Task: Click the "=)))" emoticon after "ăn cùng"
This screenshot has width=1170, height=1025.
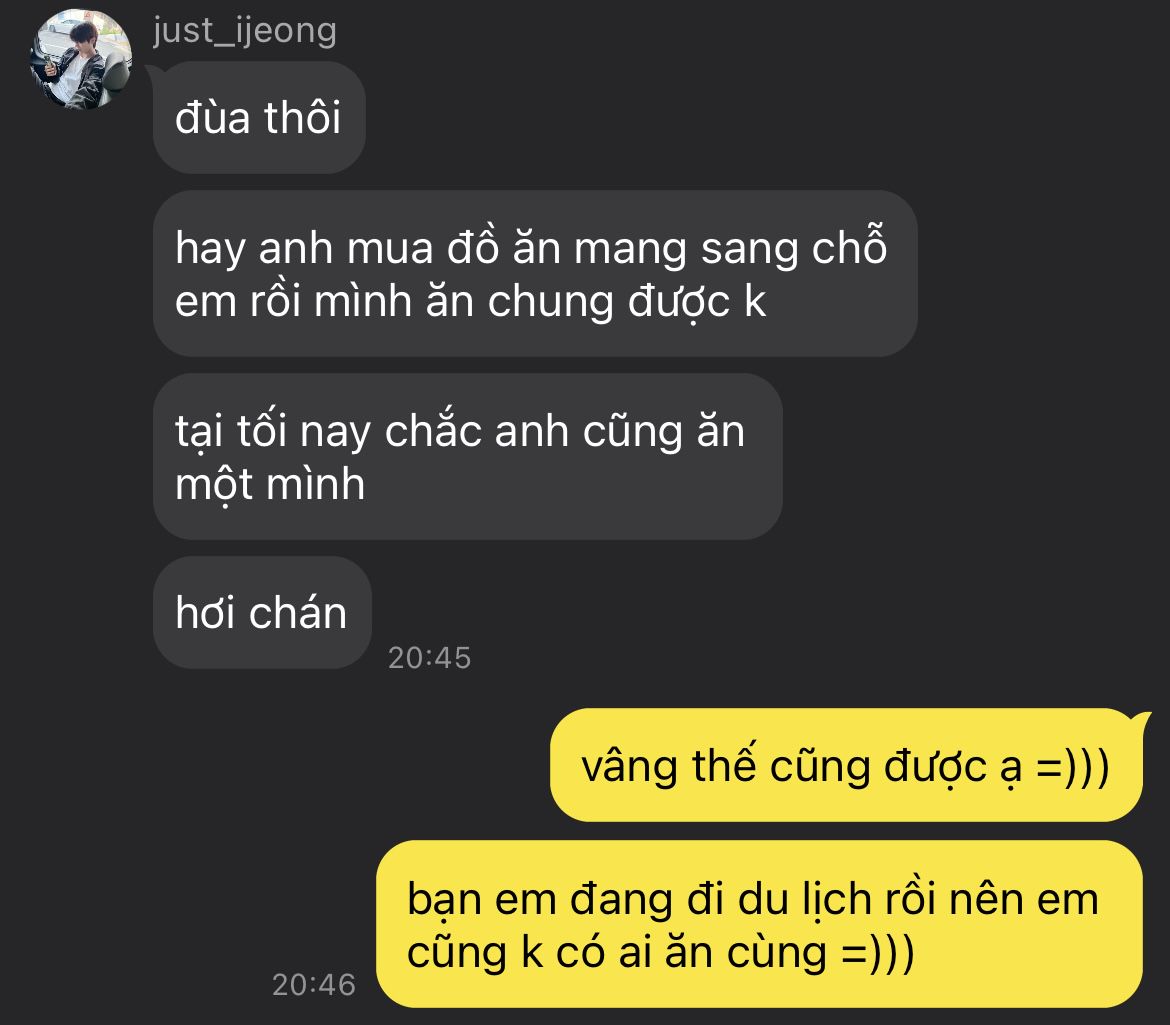Action: 878,953
